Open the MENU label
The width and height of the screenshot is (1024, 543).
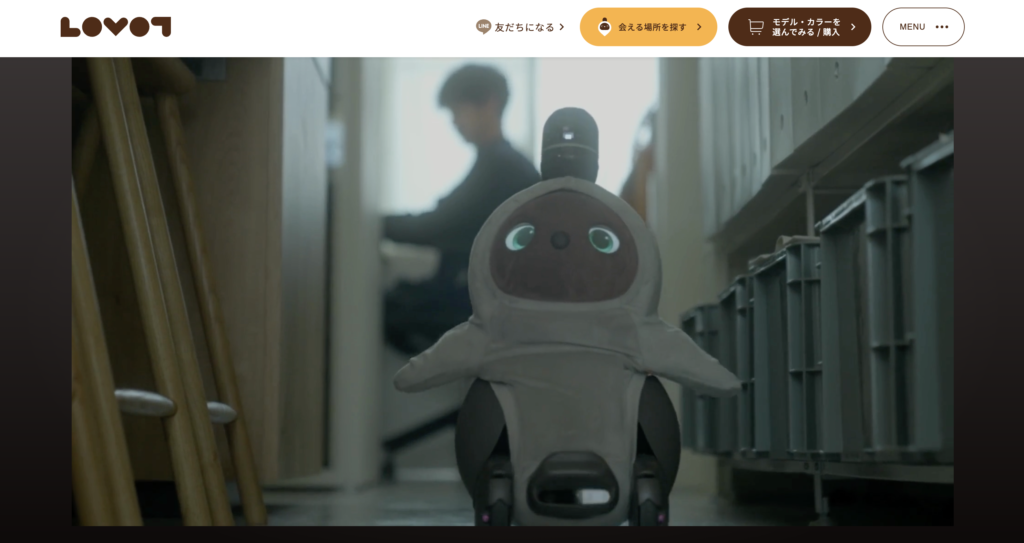(912, 27)
